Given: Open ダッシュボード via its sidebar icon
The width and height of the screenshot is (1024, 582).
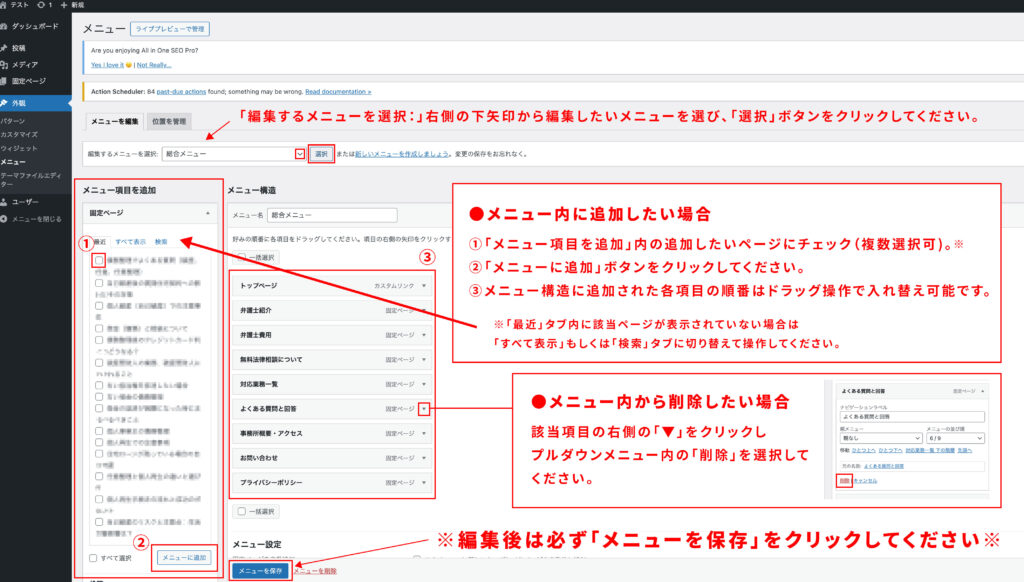Looking at the screenshot, I should pos(4,26).
